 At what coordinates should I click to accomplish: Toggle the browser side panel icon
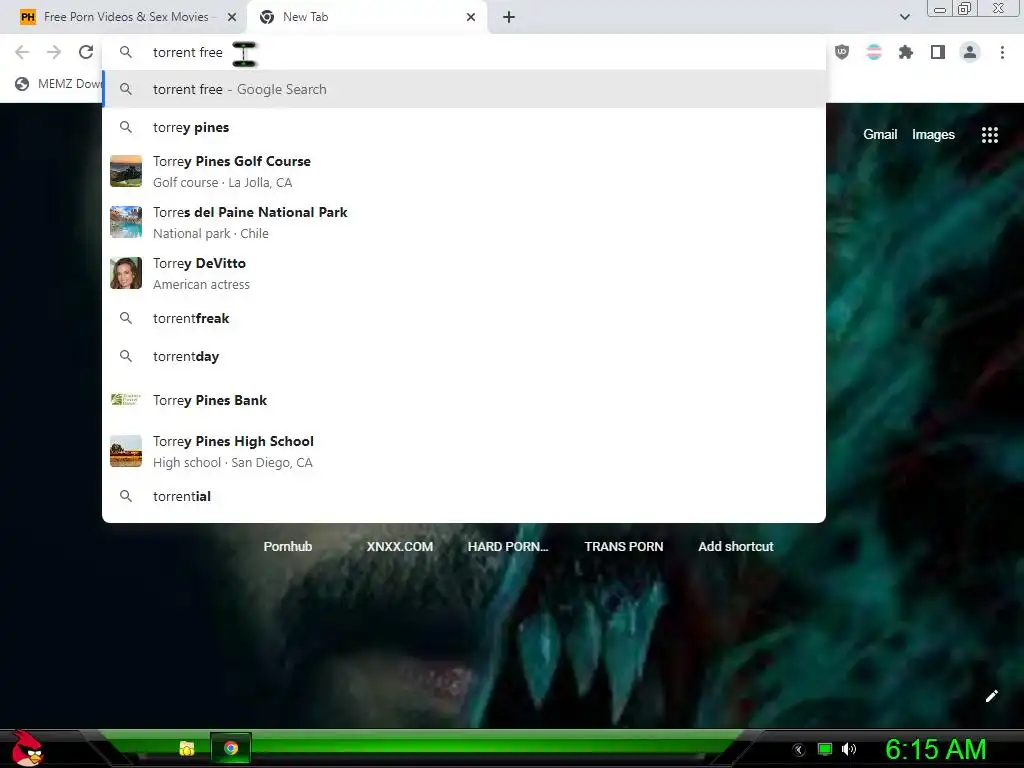click(938, 52)
